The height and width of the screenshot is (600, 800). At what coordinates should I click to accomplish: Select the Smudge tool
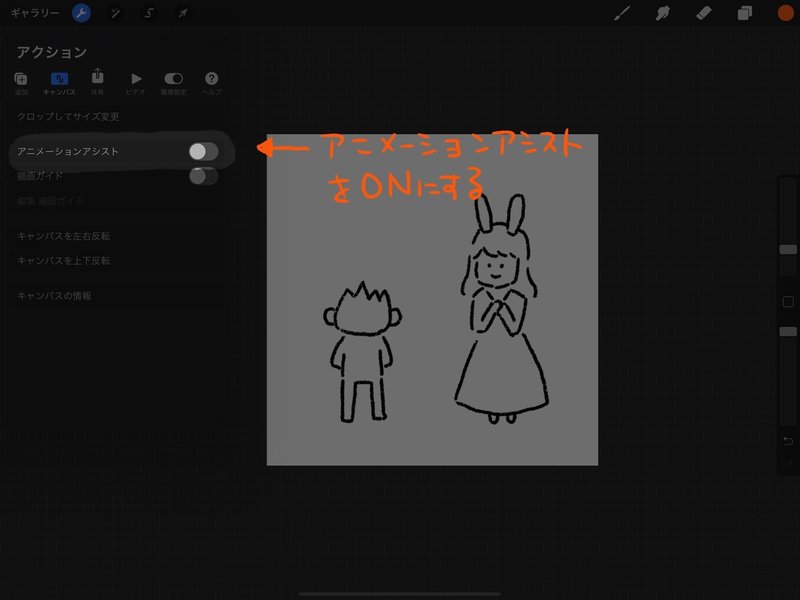(662, 13)
